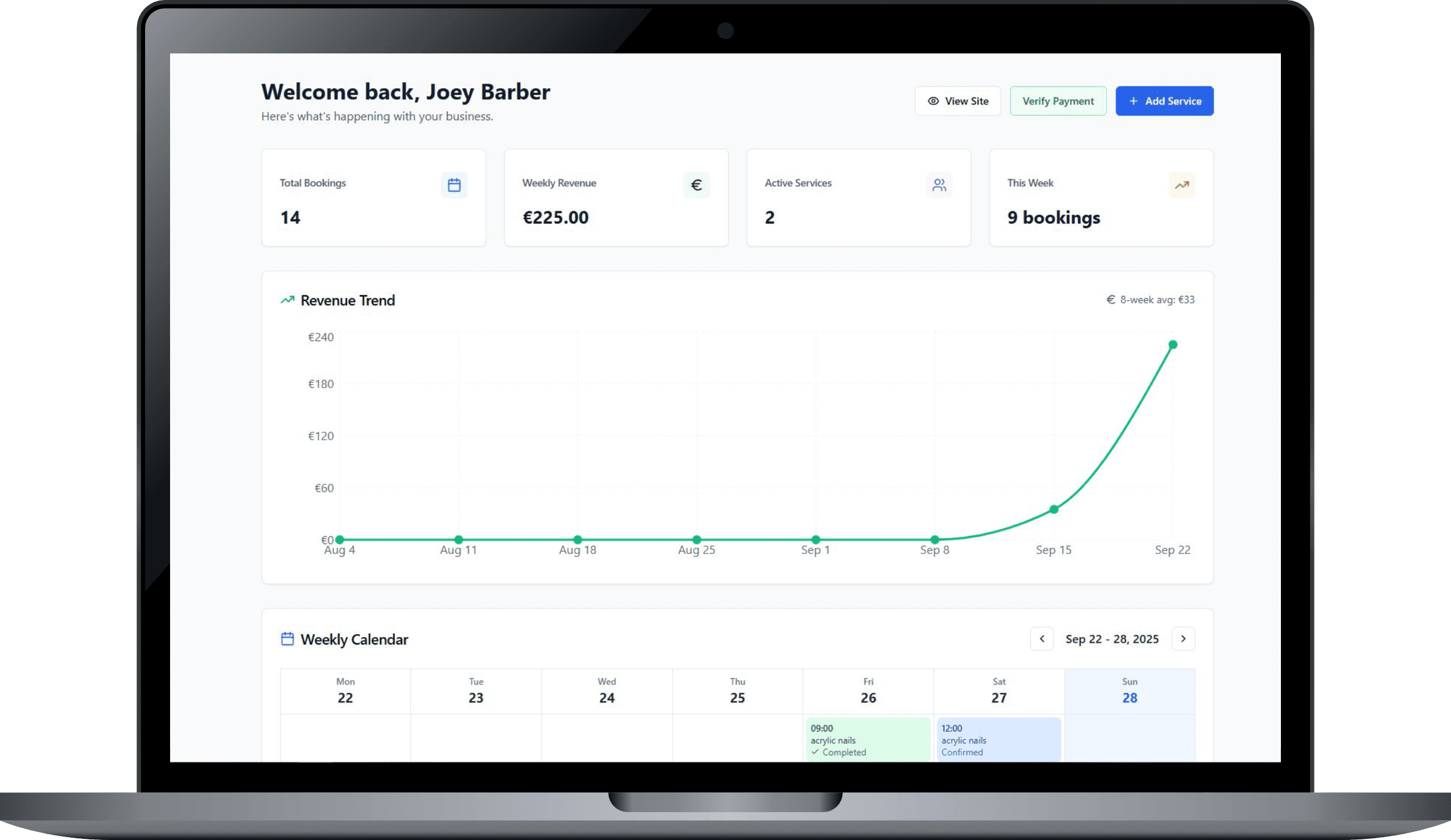Click the trend icon in This Week card

point(1182,185)
